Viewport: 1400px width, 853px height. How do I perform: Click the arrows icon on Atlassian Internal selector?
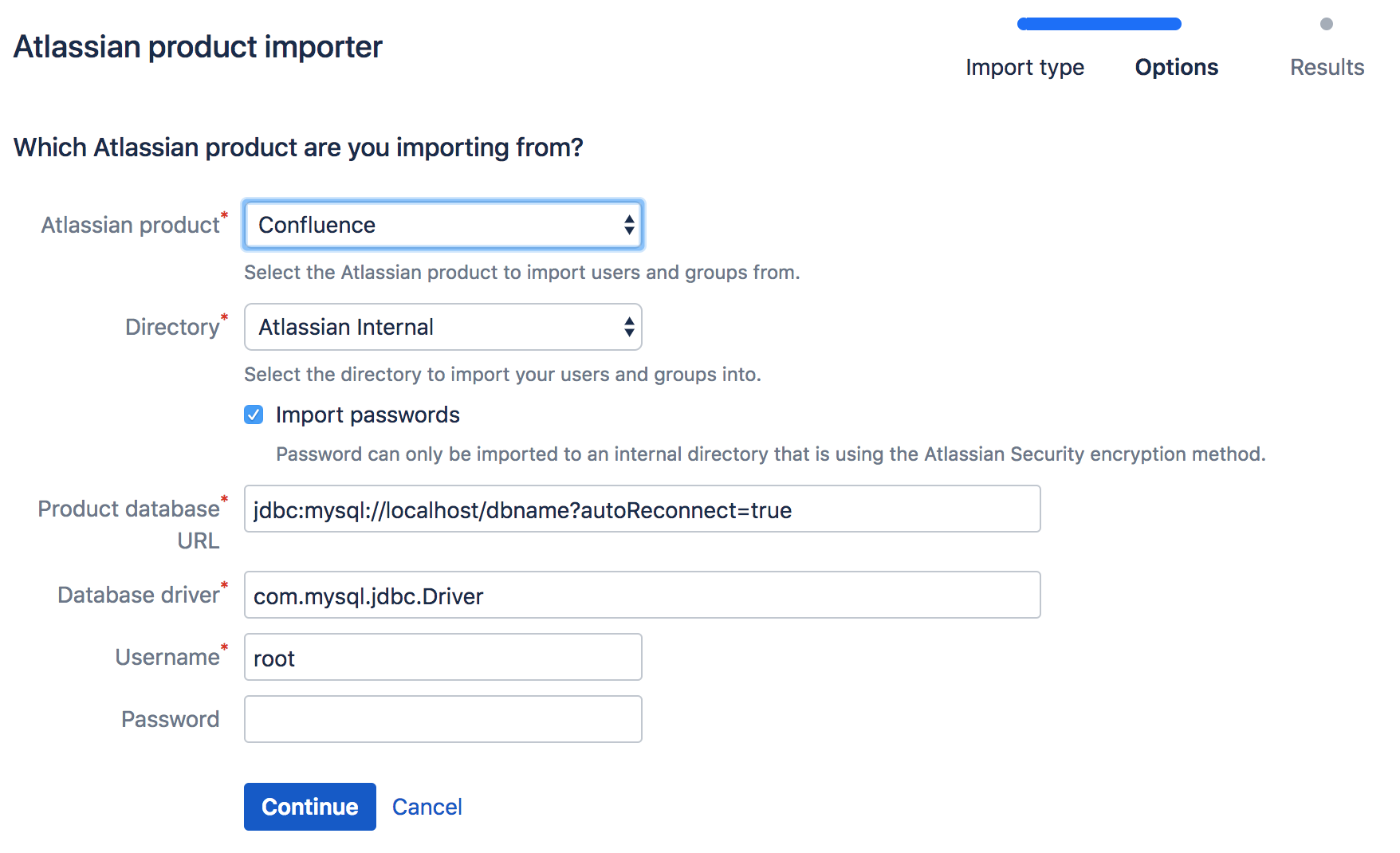[629, 327]
